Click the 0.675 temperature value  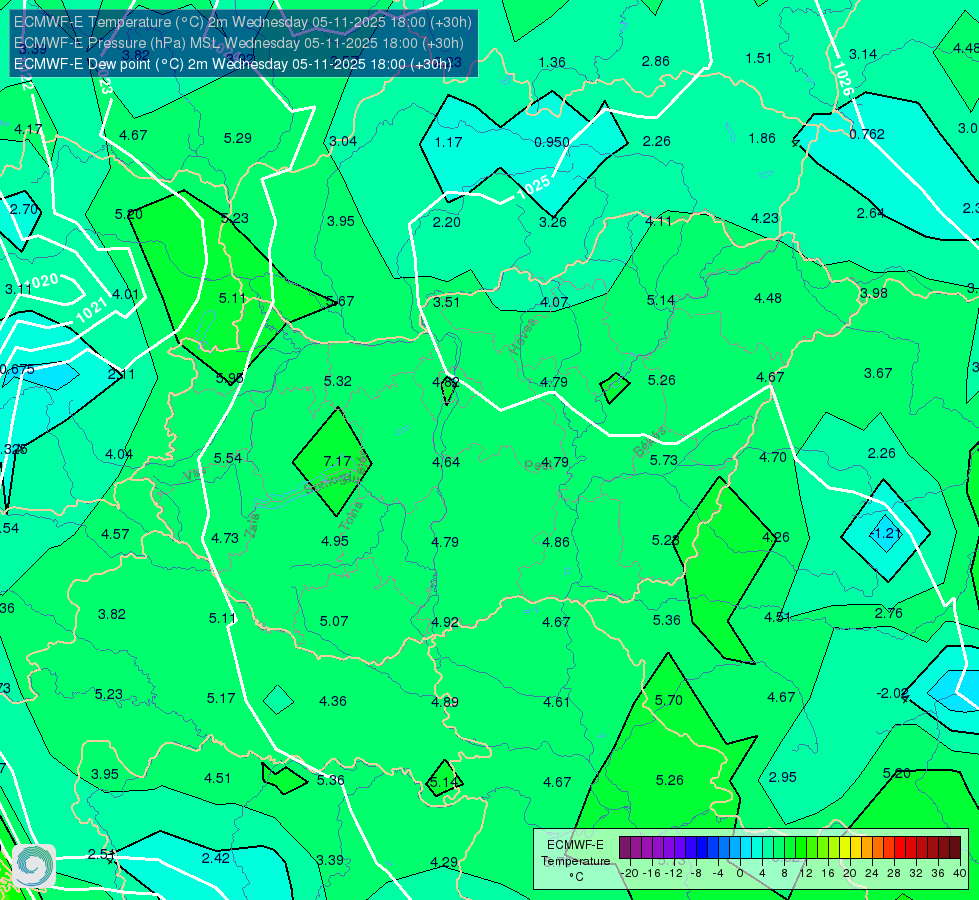coord(17,369)
